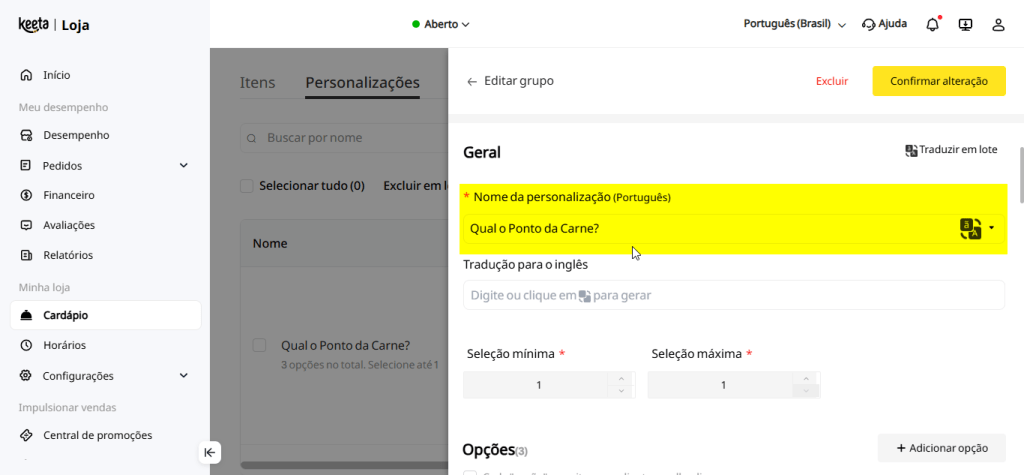1024x475 pixels.
Task: Collapse the sidebar with the arrow icon
Action: pyautogui.click(x=209, y=452)
